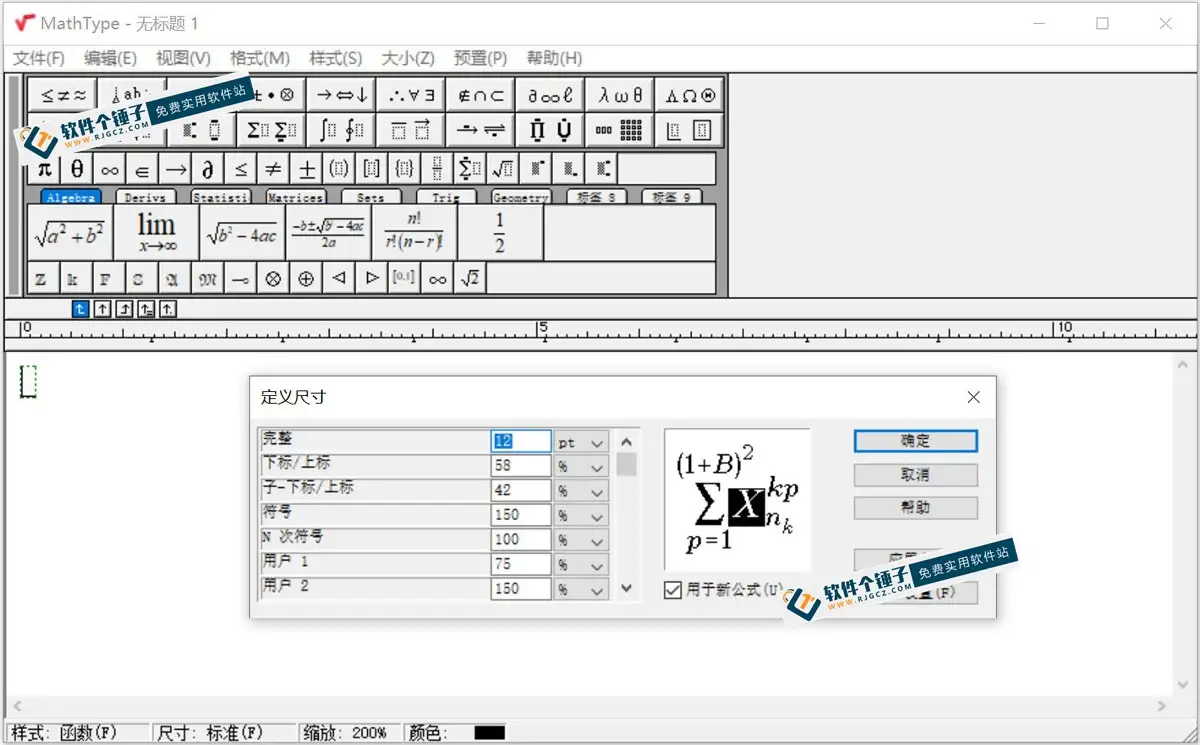
Task: Open the arrow symbols palette (→⇔↓)
Action: tap(341, 95)
